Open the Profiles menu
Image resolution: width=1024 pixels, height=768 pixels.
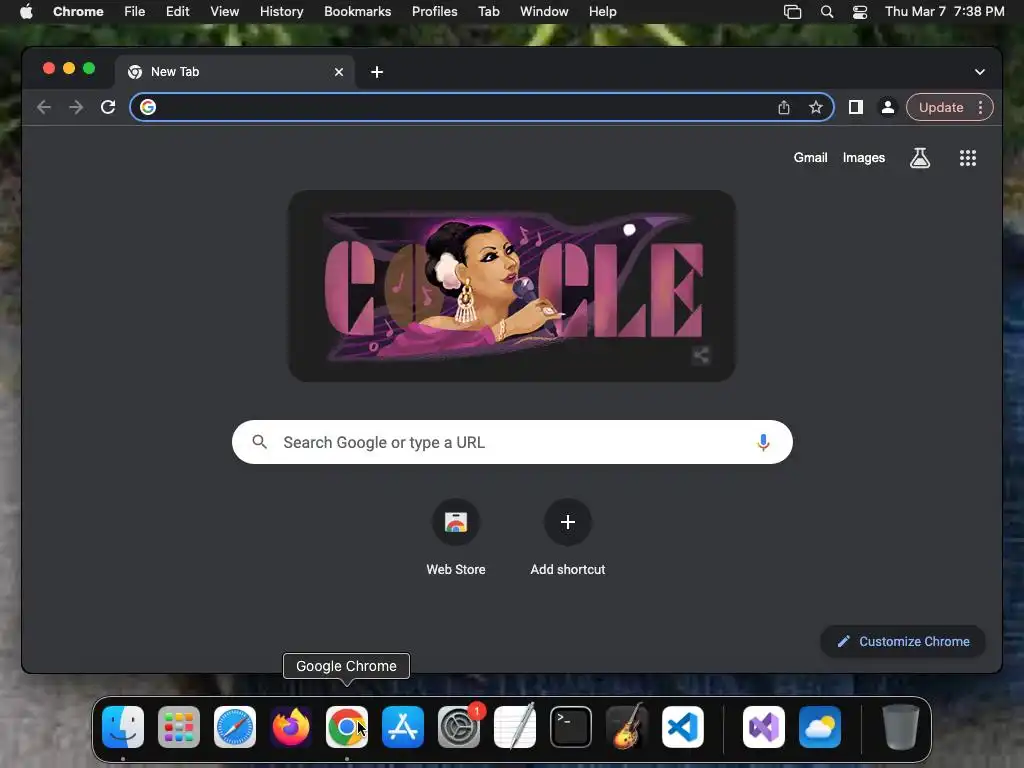pos(434,12)
